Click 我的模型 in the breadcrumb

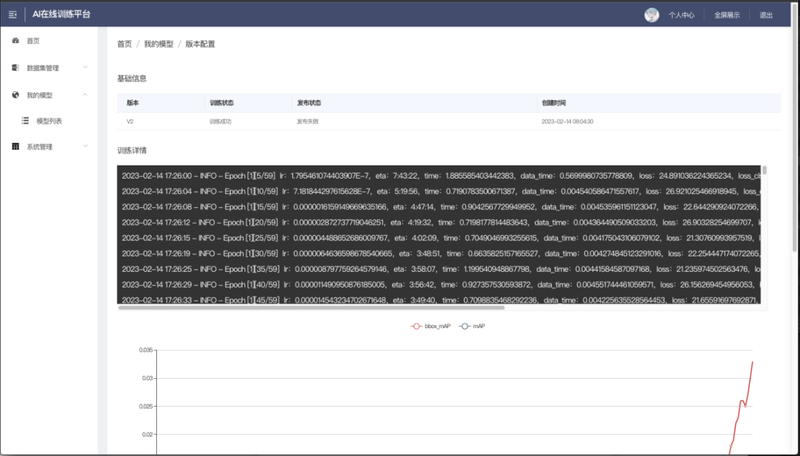coord(159,44)
